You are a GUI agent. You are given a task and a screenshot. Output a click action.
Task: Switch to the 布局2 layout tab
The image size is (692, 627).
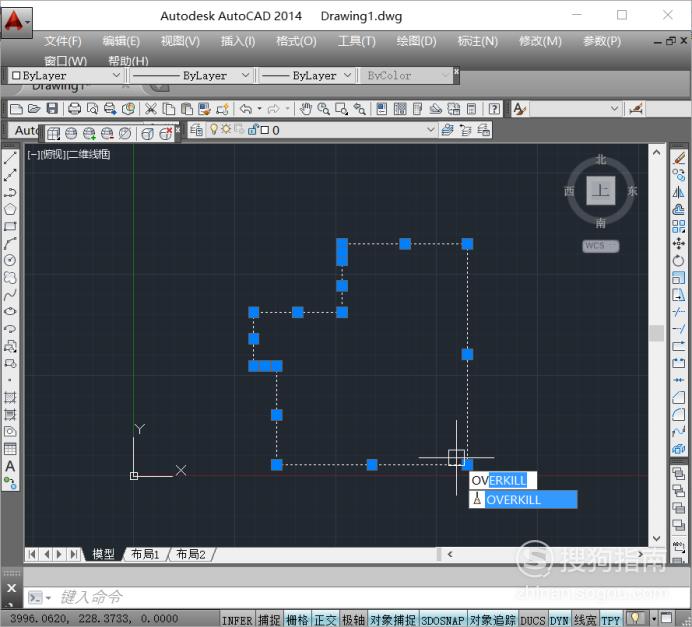pos(191,554)
